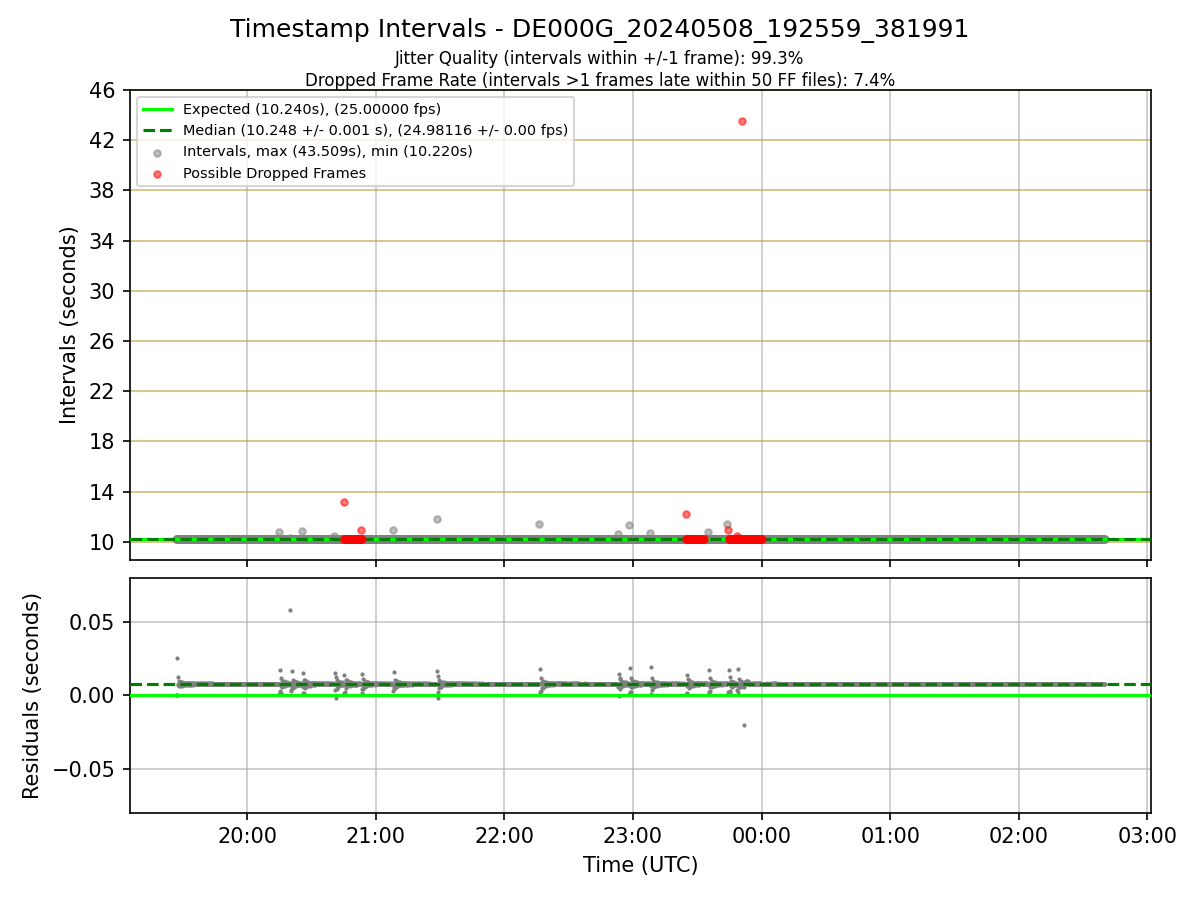Click the 01:00 x-axis tick label

point(890,836)
